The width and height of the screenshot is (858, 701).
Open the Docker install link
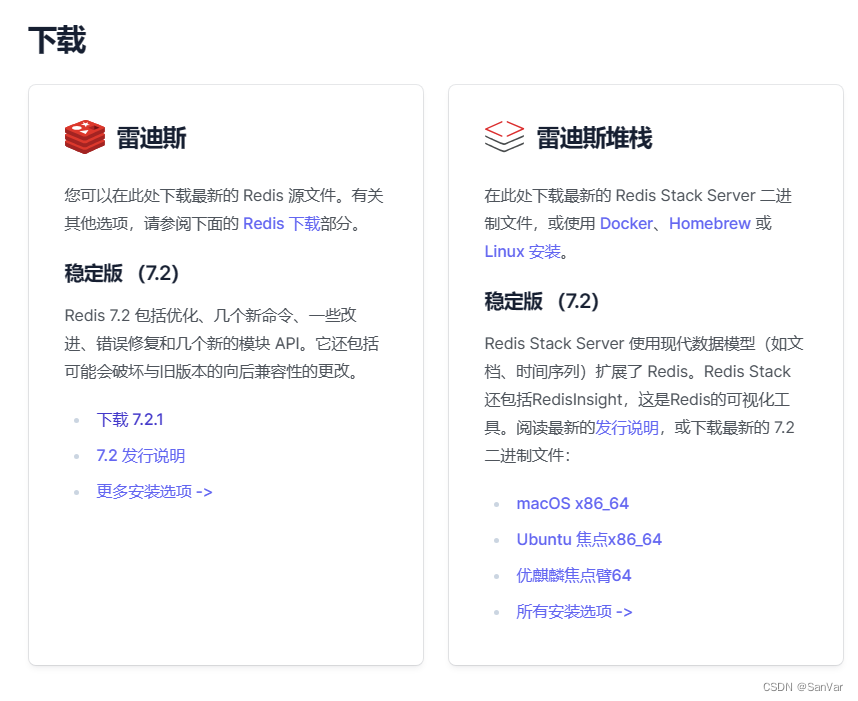(x=626, y=223)
